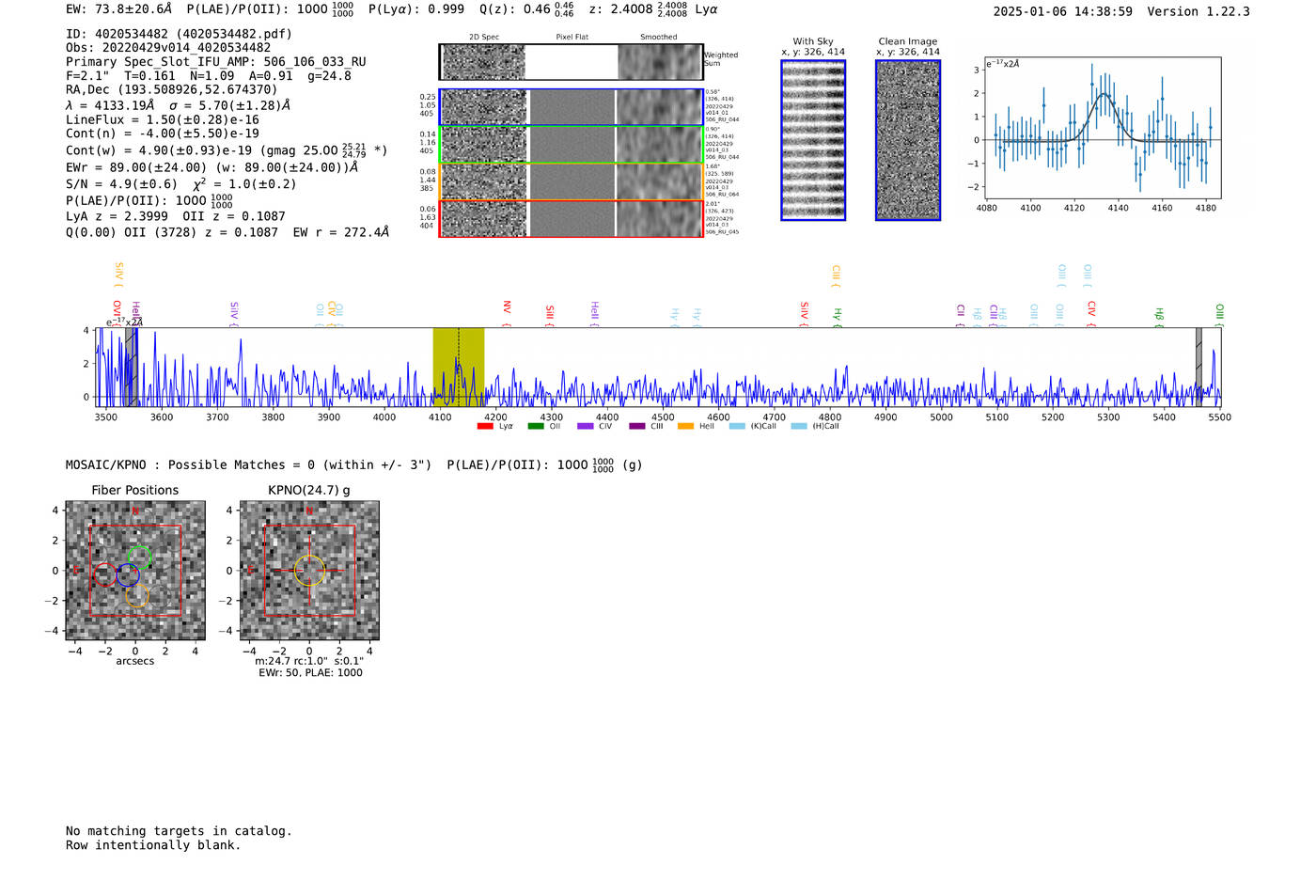
Task: Click the Smoothed column heading
Action: coord(659,38)
